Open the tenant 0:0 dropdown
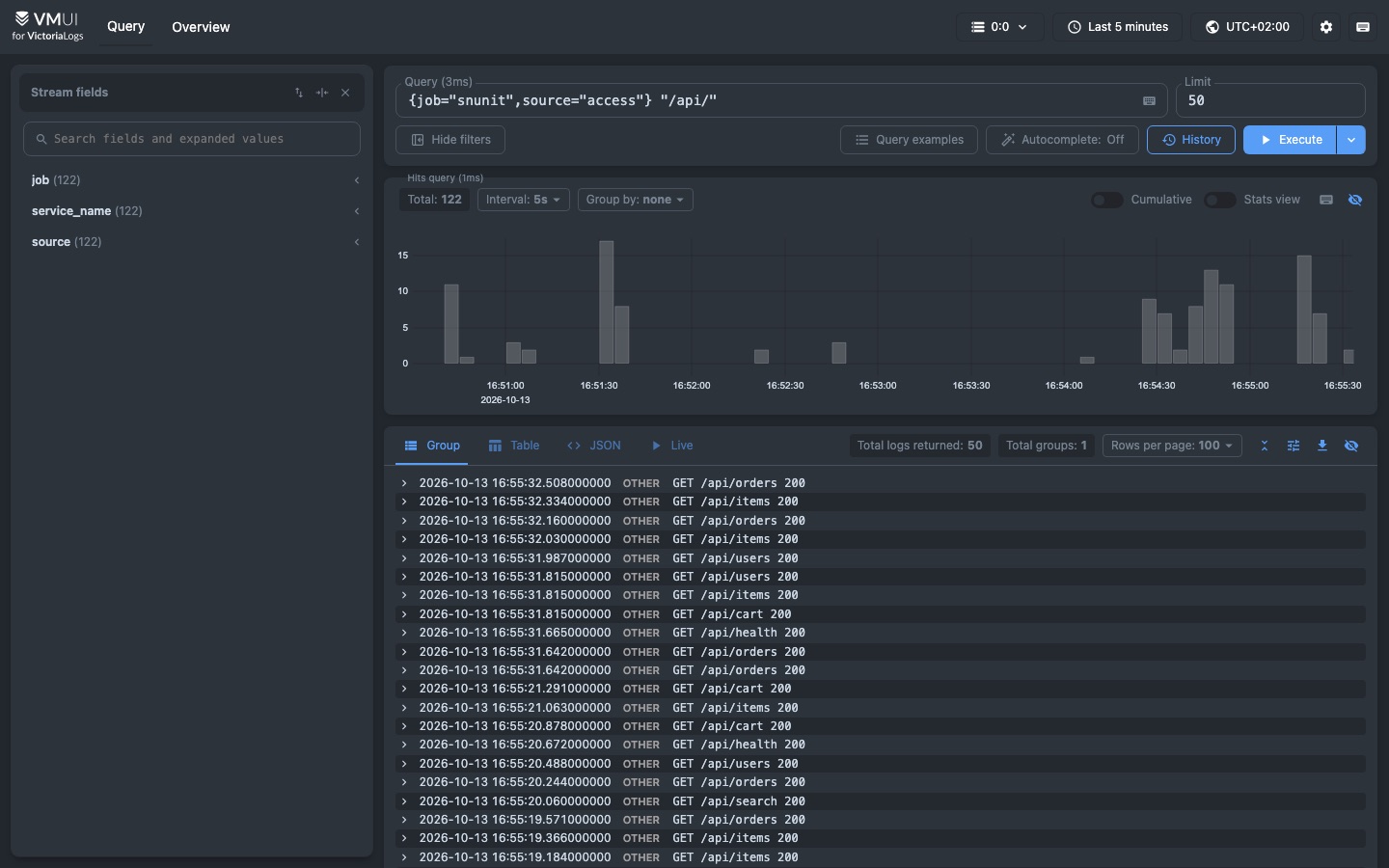Screen dimensions: 1389x868 (999, 27)
